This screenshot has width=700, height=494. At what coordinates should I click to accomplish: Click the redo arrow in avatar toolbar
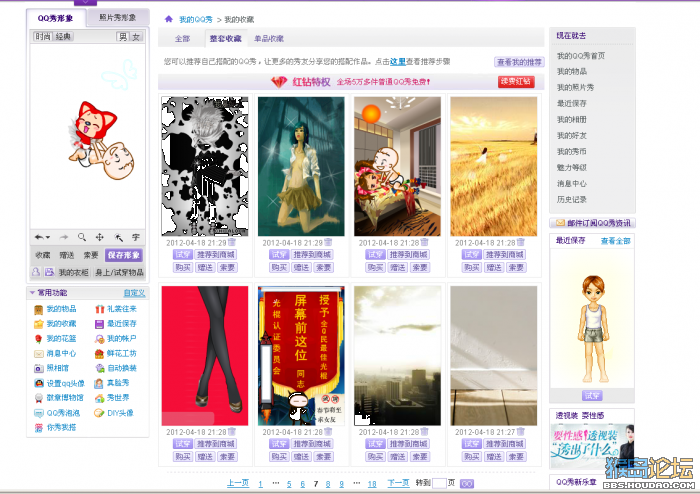[x=64, y=237]
